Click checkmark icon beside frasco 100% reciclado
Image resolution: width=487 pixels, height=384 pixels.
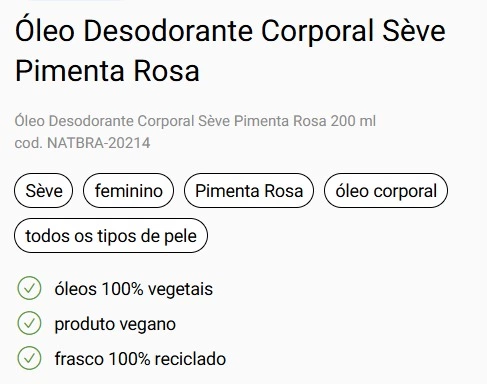[29, 358]
